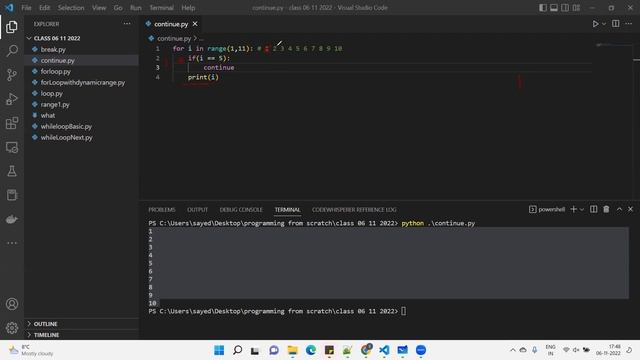Toggle the bottom panel layout

[x=553, y=8]
